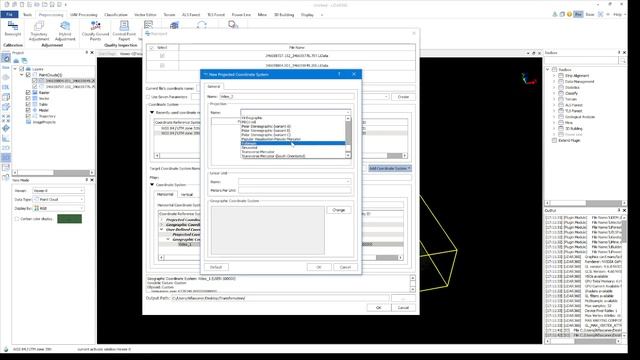Click the yellow smiley icon in top bar
640x360 pixels.
(569, 14)
